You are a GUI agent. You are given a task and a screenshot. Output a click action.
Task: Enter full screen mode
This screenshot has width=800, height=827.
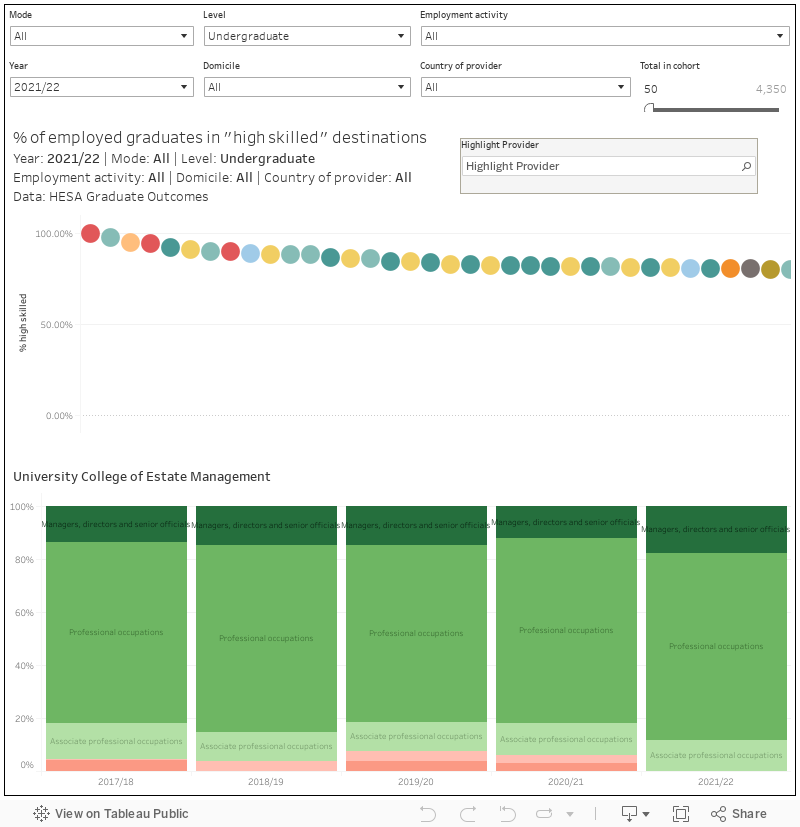pyautogui.click(x=681, y=814)
